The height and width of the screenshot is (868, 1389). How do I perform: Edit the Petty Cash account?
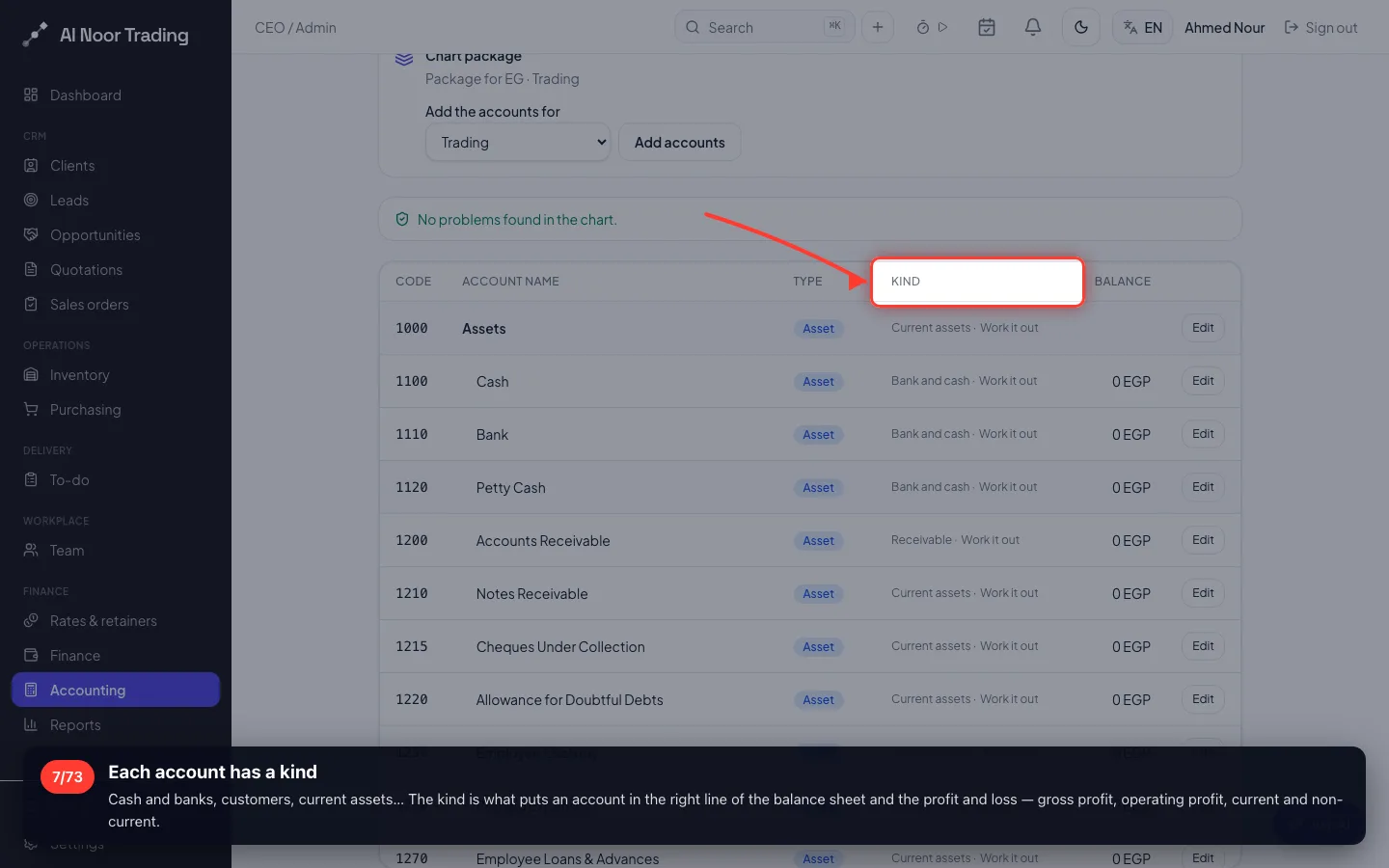coord(1203,487)
